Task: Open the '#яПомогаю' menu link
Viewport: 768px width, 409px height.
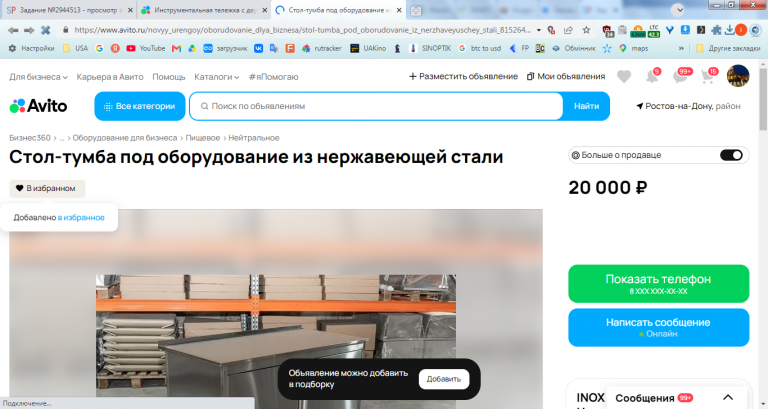Action: click(x=273, y=77)
